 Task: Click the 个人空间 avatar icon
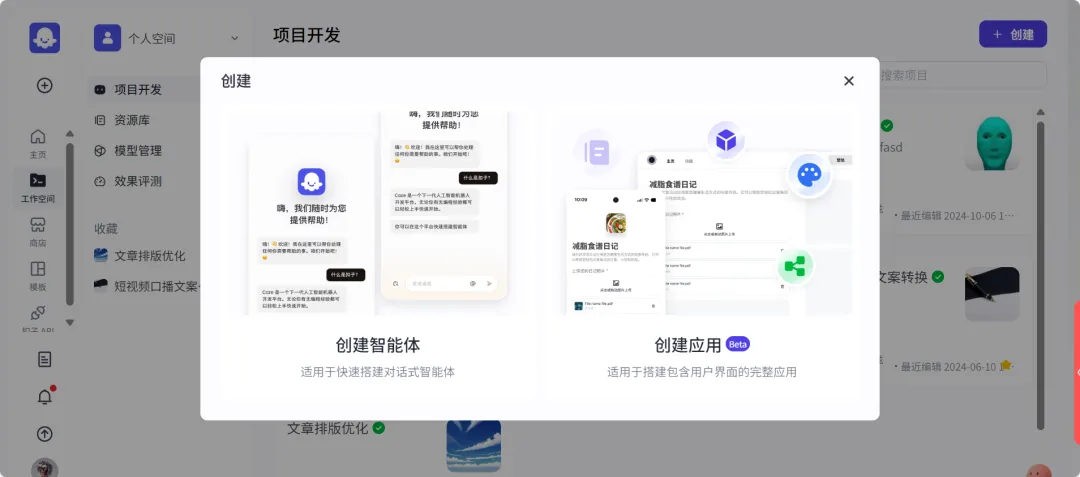click(x=107, y=38)
